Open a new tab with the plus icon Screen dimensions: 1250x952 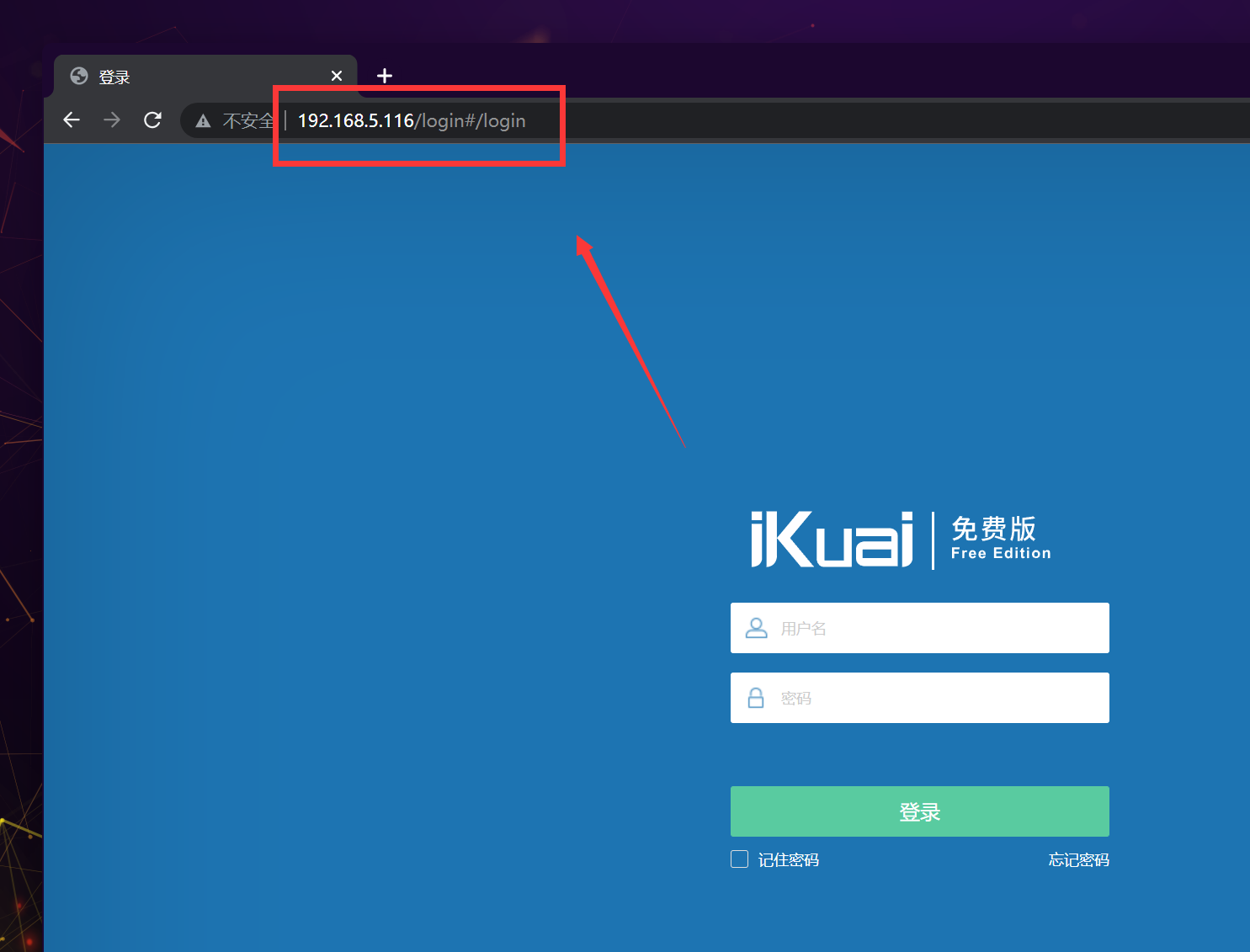pyautogui.click(x=385, y=76)
